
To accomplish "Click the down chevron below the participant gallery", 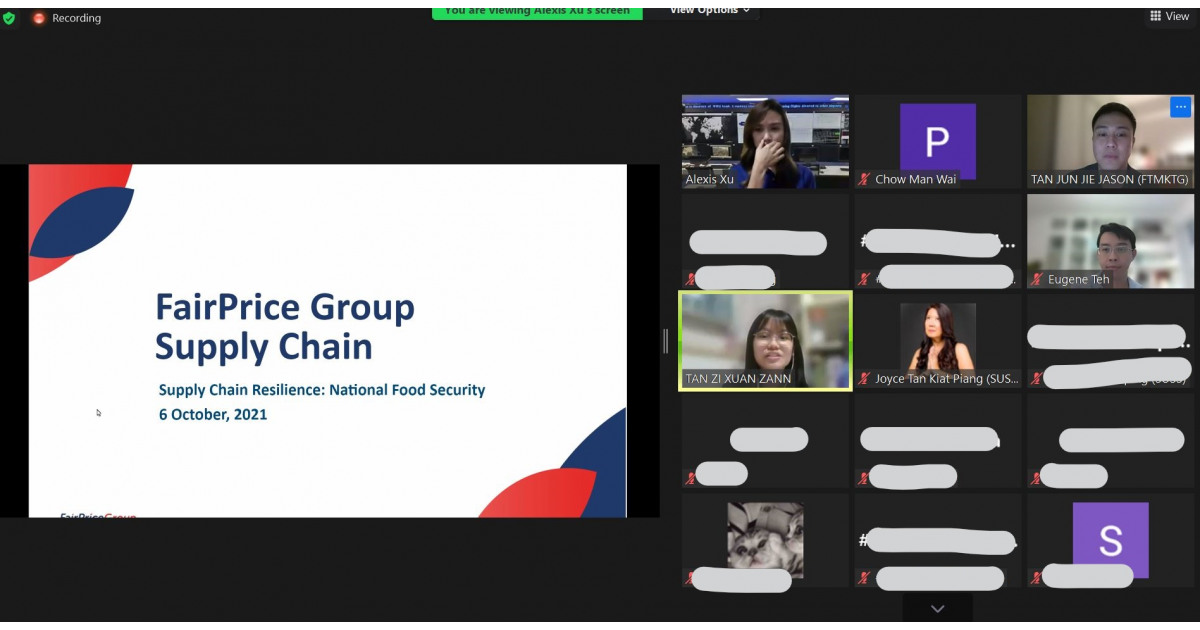I will click(x=937, y=608).
